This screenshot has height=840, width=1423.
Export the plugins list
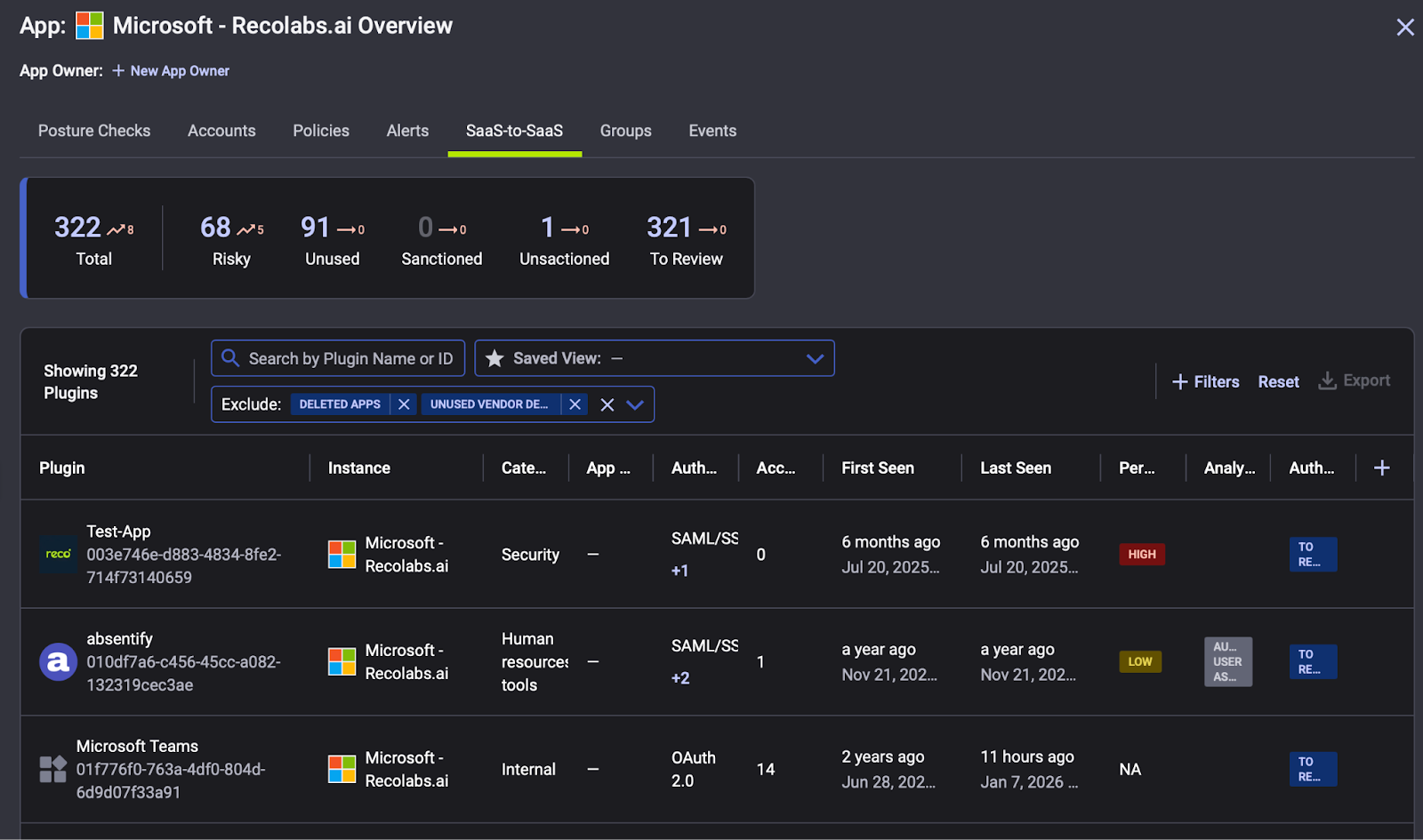(1355, 380)
